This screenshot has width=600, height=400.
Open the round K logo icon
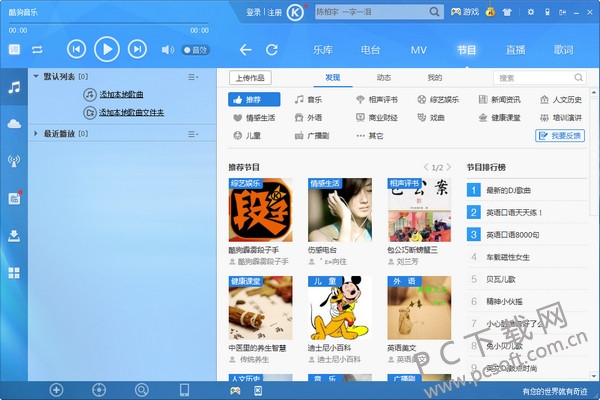point(295,13)
